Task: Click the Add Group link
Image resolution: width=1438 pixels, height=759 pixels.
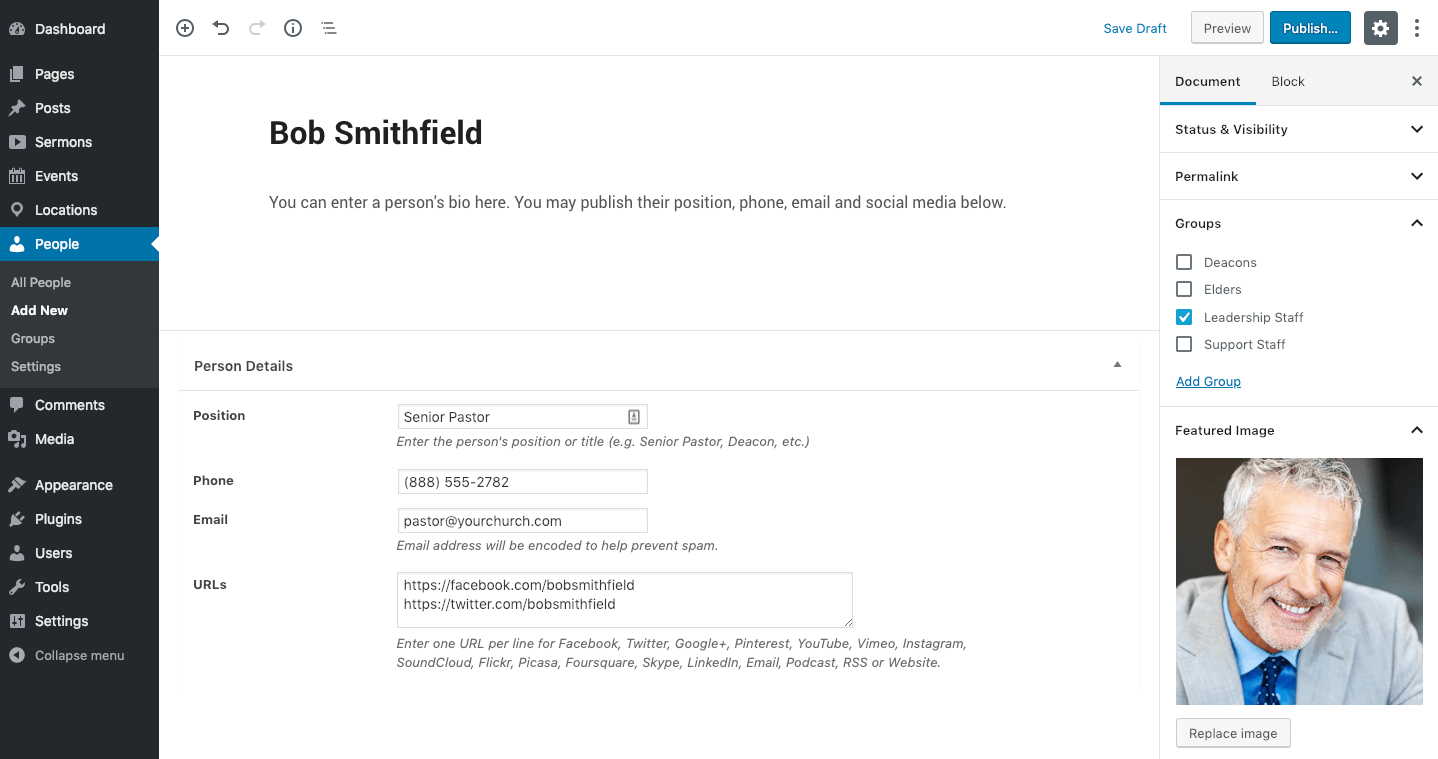Action: 1208,381
